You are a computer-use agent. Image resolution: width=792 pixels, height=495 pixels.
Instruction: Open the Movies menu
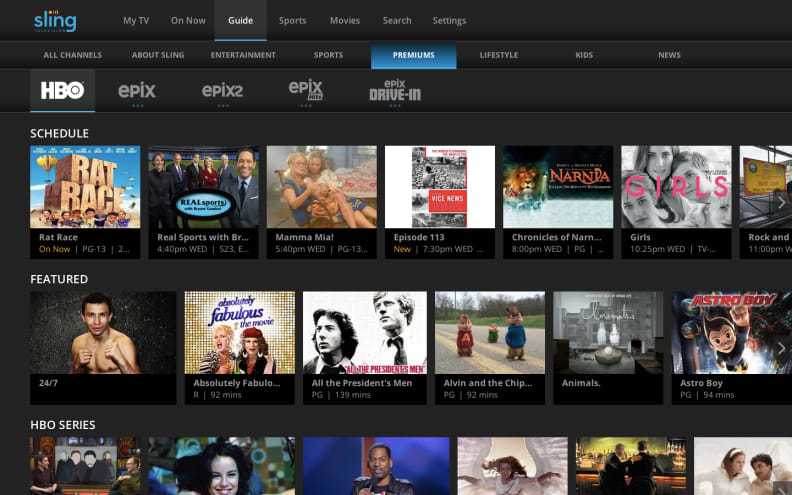tap(345, 21)
